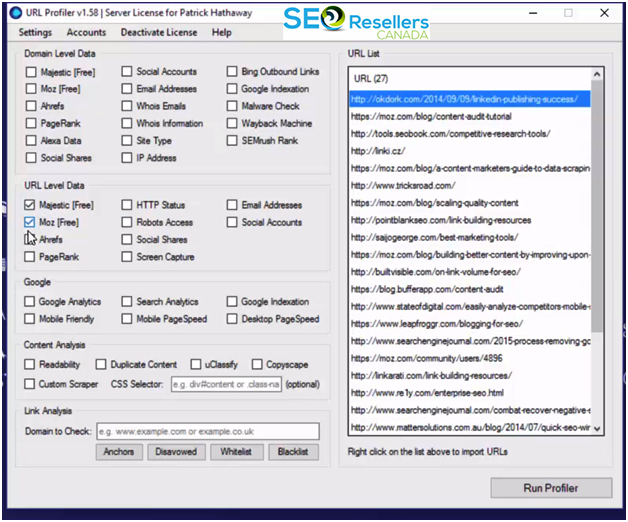
Task: Start the Run Profiler button
Action: click(x=551, y=488)
